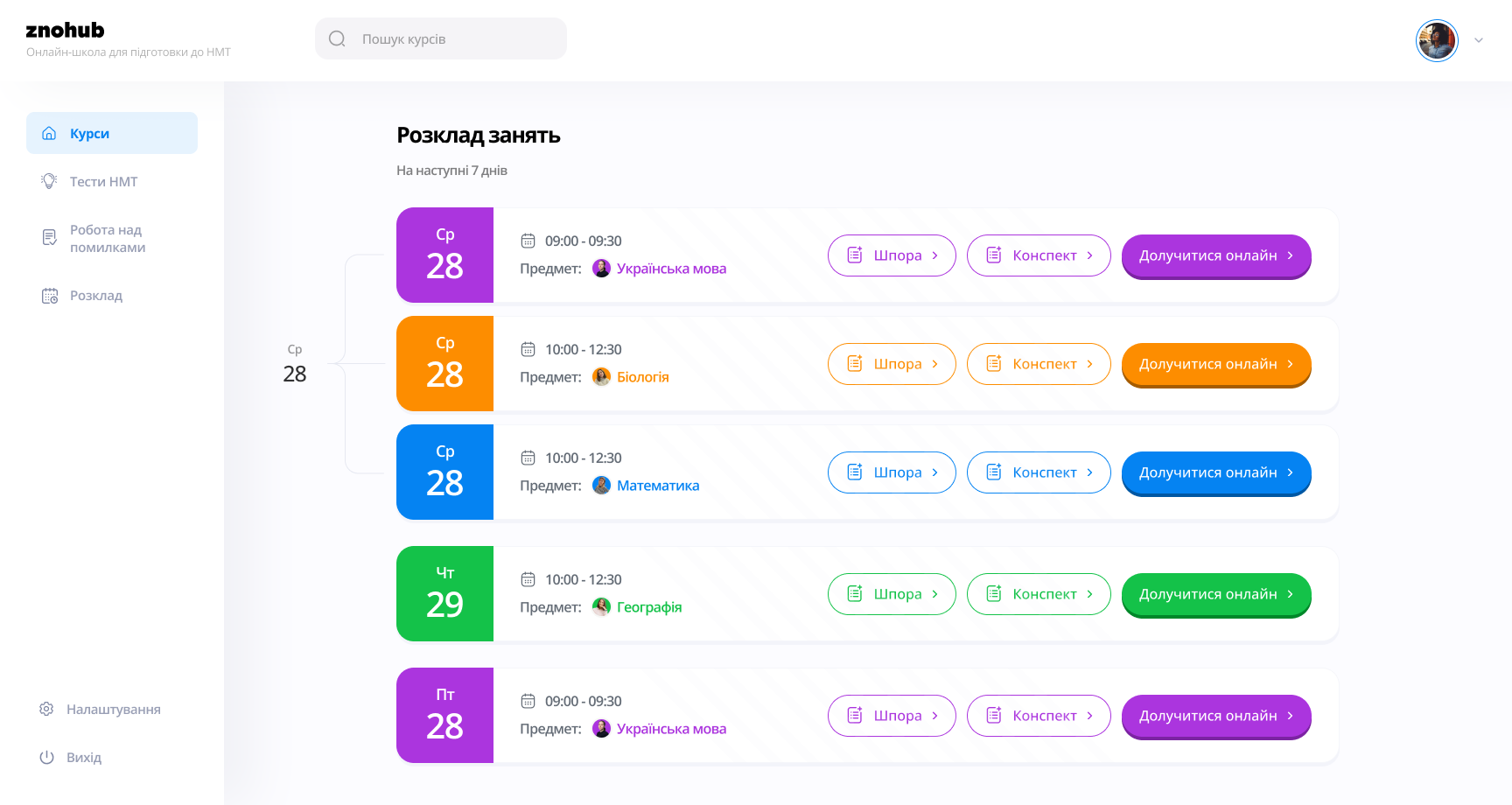The image size is (1512, 805).
Task: Click clock icon in Географія row
Action: coord(528,579)
